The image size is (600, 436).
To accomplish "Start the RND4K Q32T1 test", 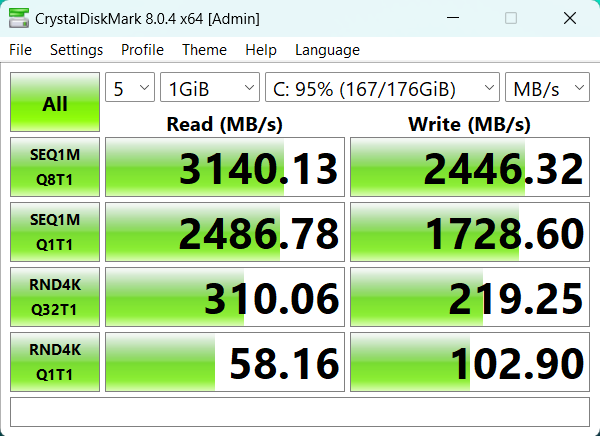I will (55, 297).
